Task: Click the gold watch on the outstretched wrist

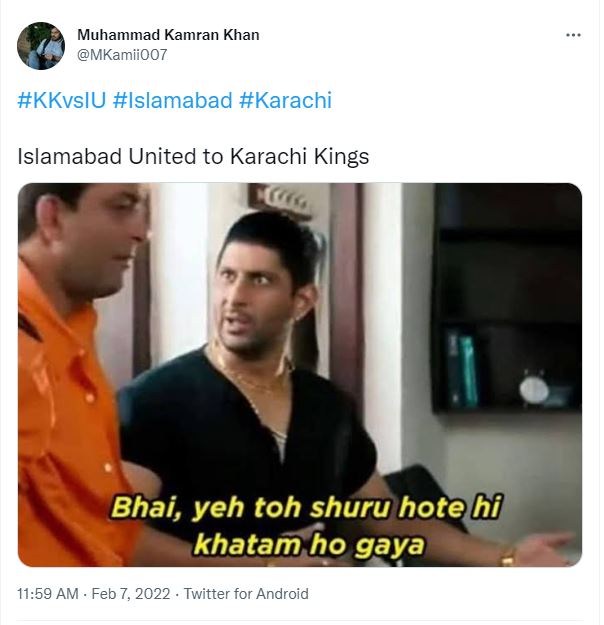Action: pyautogui.click(x=508, y=556)
